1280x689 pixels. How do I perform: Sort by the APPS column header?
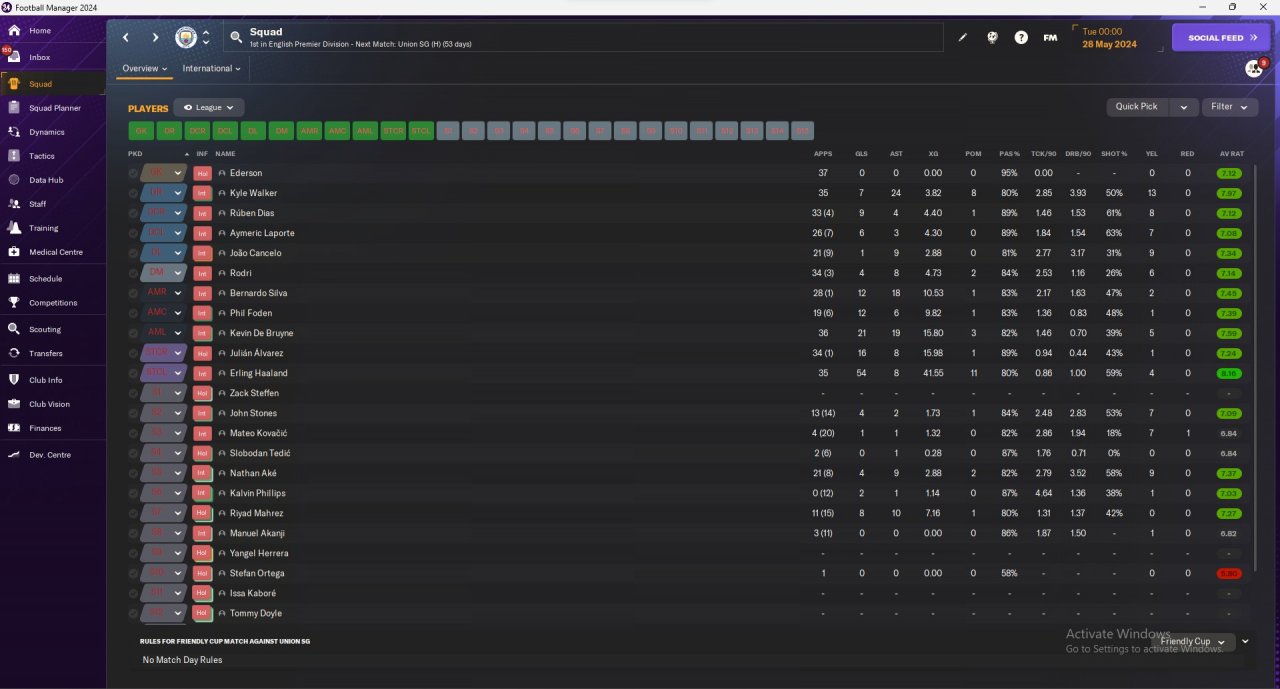point(823,154)
